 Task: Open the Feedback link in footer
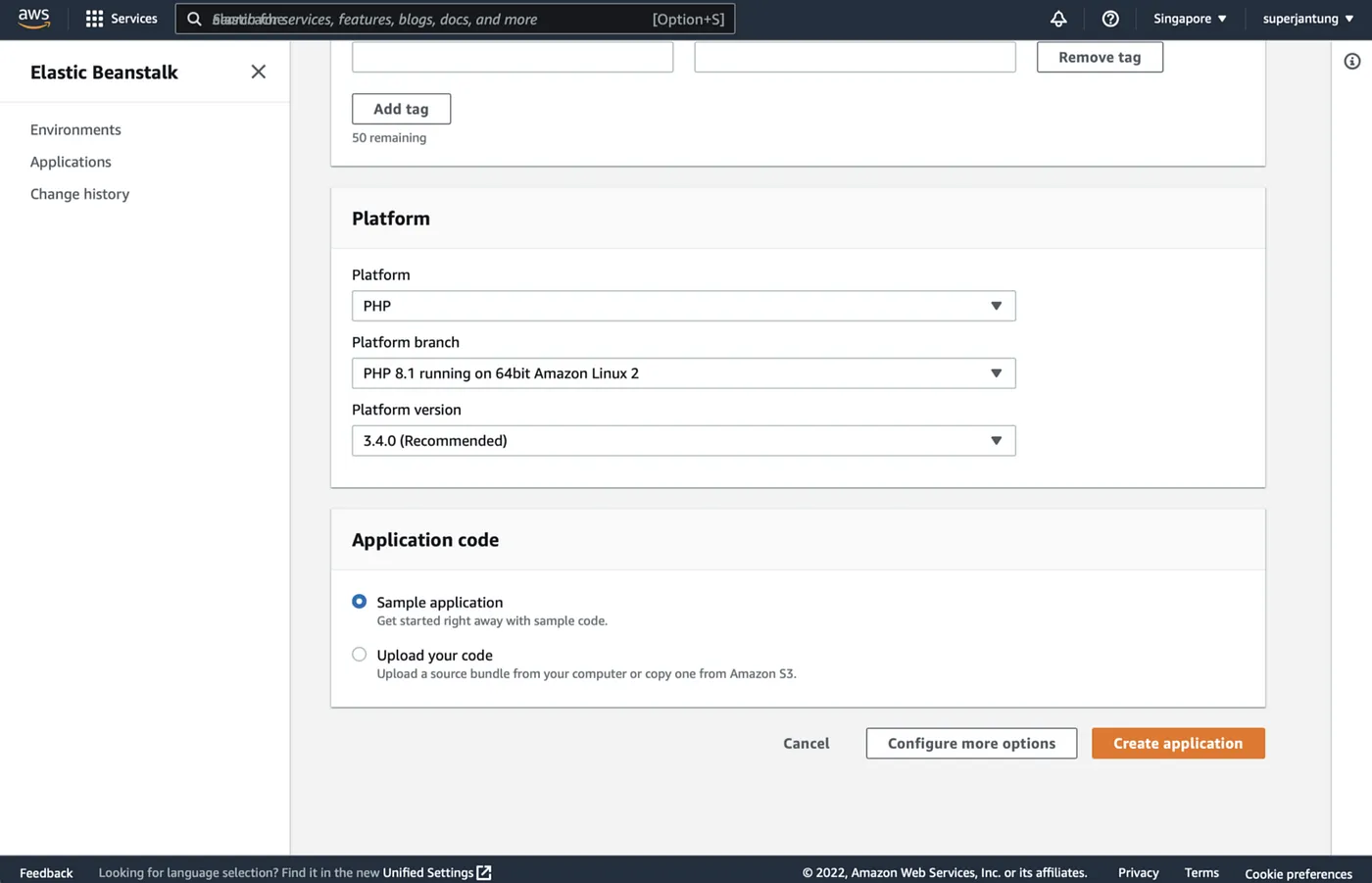point(46,872)
